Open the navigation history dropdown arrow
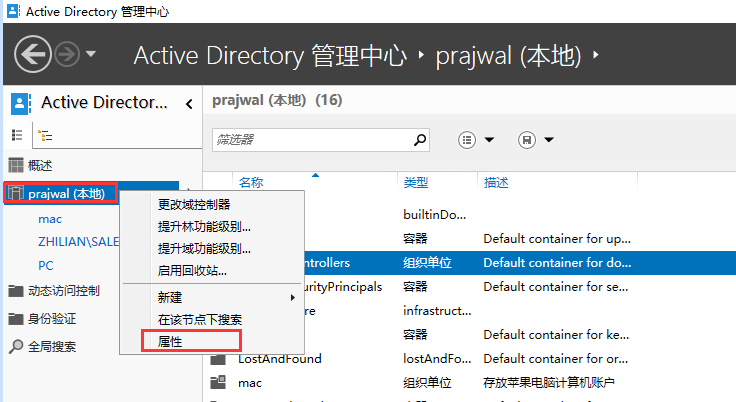736x402 pixels. click(91, 54)
